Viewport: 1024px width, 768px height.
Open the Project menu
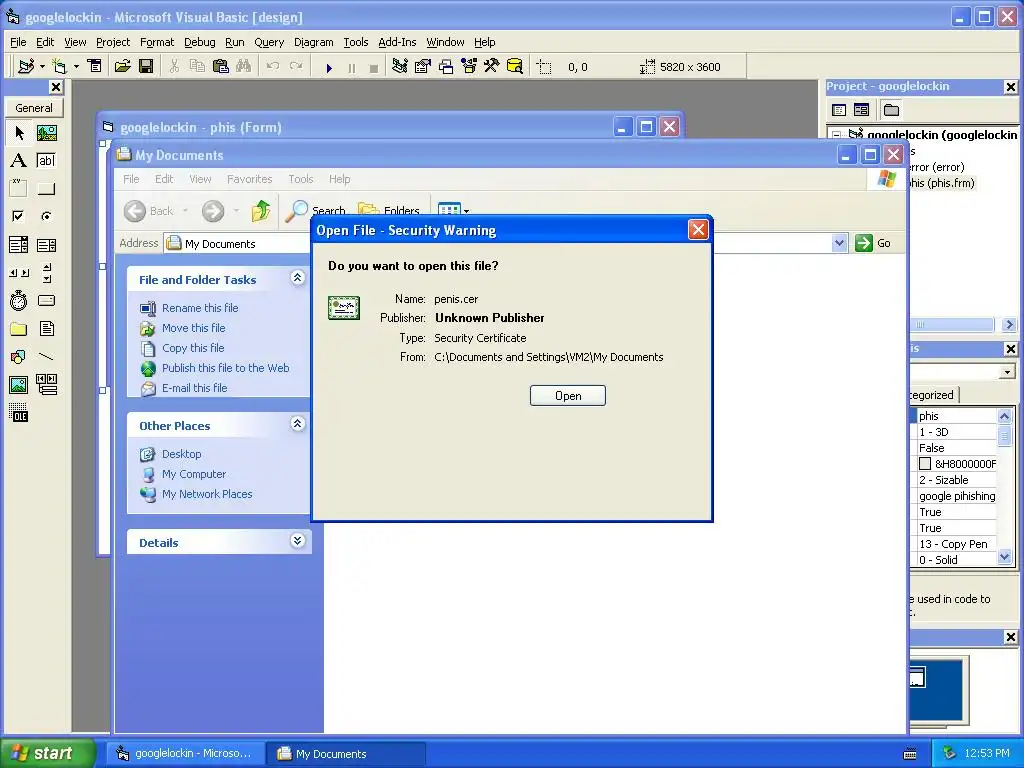113,42
